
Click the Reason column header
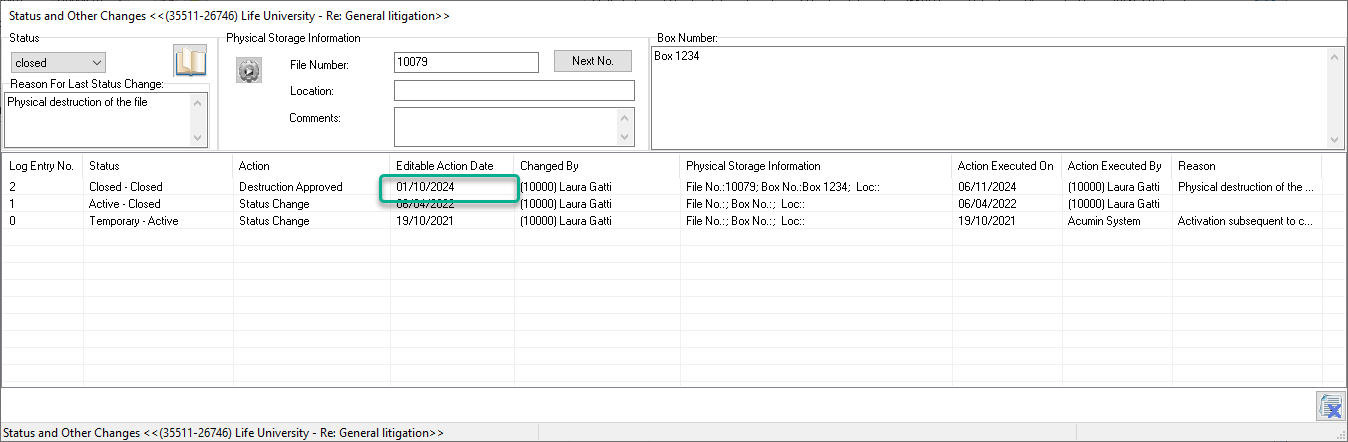(1247, 166)
